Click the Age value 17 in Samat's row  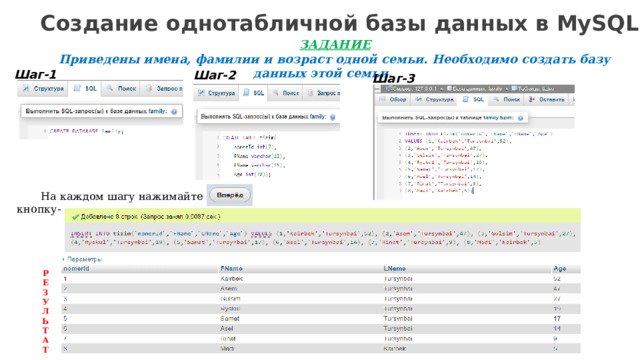point(557,319)
